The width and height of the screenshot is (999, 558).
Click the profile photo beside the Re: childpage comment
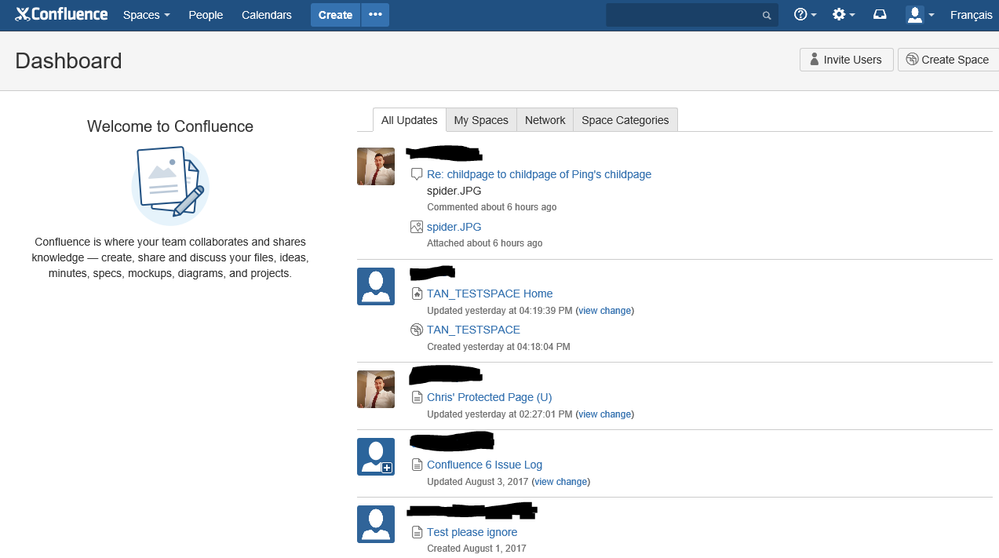point(376,166)
